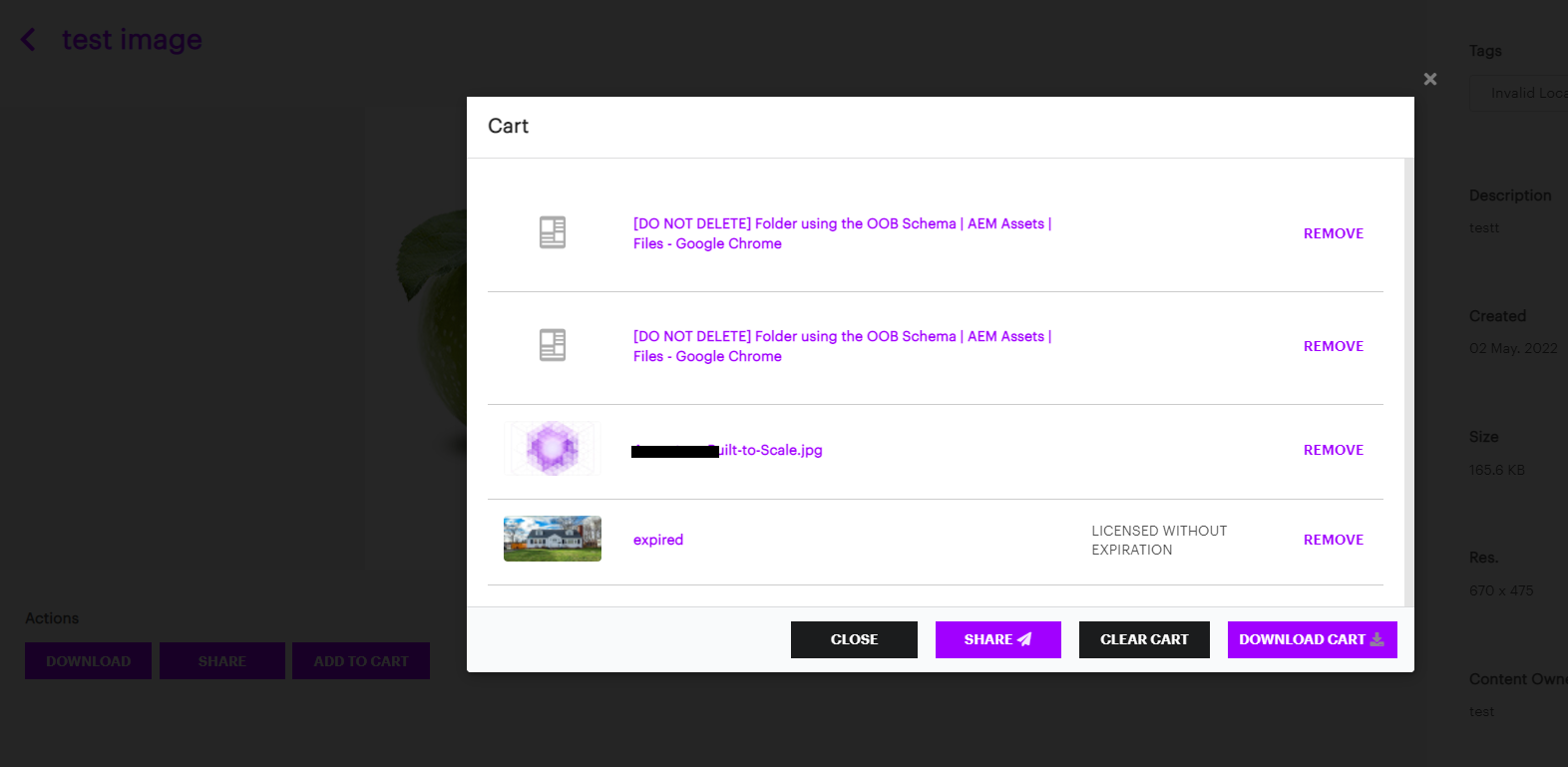Click LICENSED WITHOUT EXPIRATION label
Image resolution: width=1568 pixels, height=767 pixels.
tap(1159, 541)
